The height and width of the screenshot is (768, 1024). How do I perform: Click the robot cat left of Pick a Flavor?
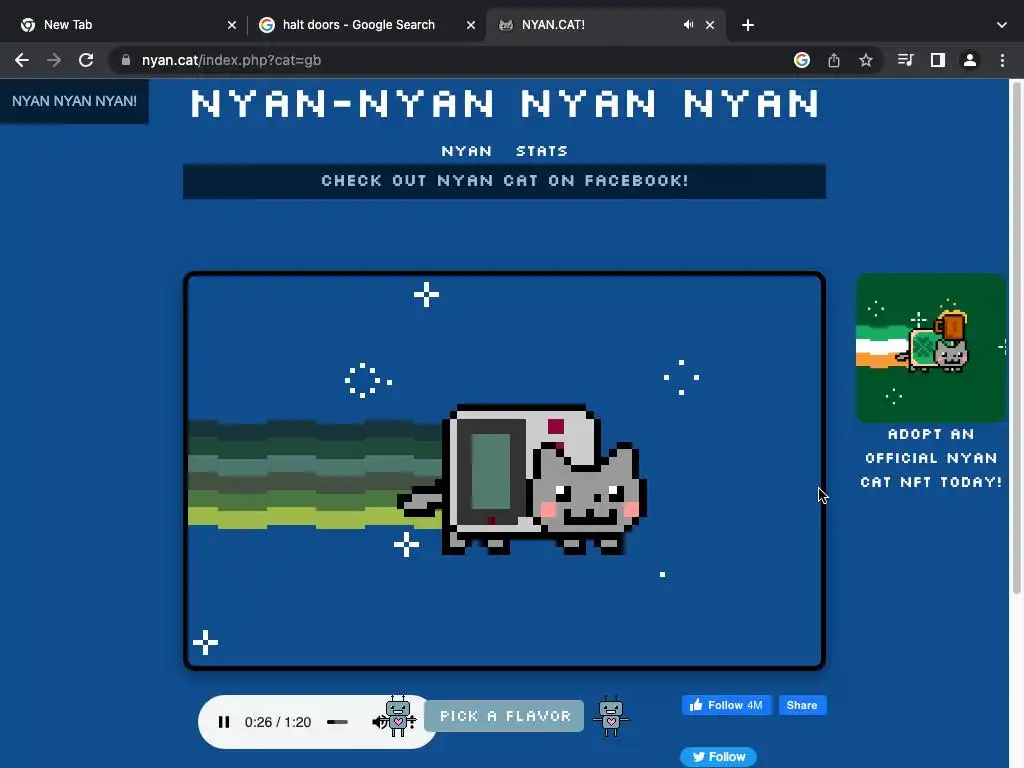coord(398,716)
